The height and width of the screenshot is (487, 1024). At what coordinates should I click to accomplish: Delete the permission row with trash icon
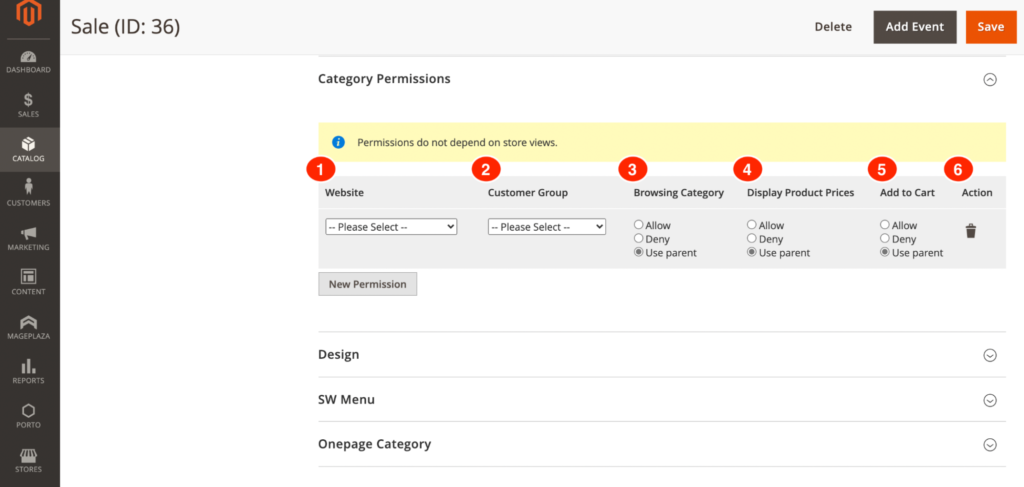point(970,231)
